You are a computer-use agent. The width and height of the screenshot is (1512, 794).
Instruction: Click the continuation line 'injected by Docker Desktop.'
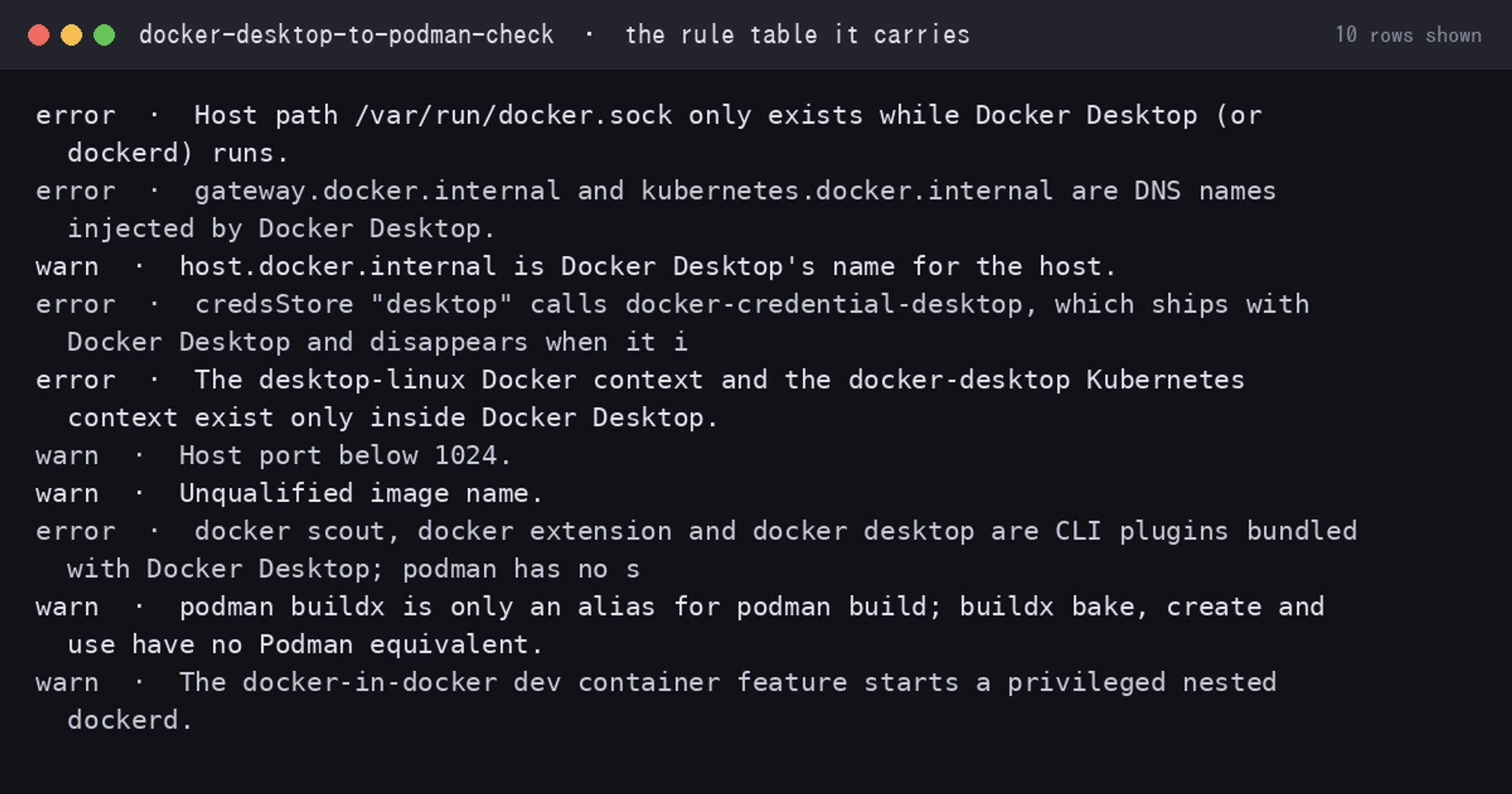tap(281, 229)
